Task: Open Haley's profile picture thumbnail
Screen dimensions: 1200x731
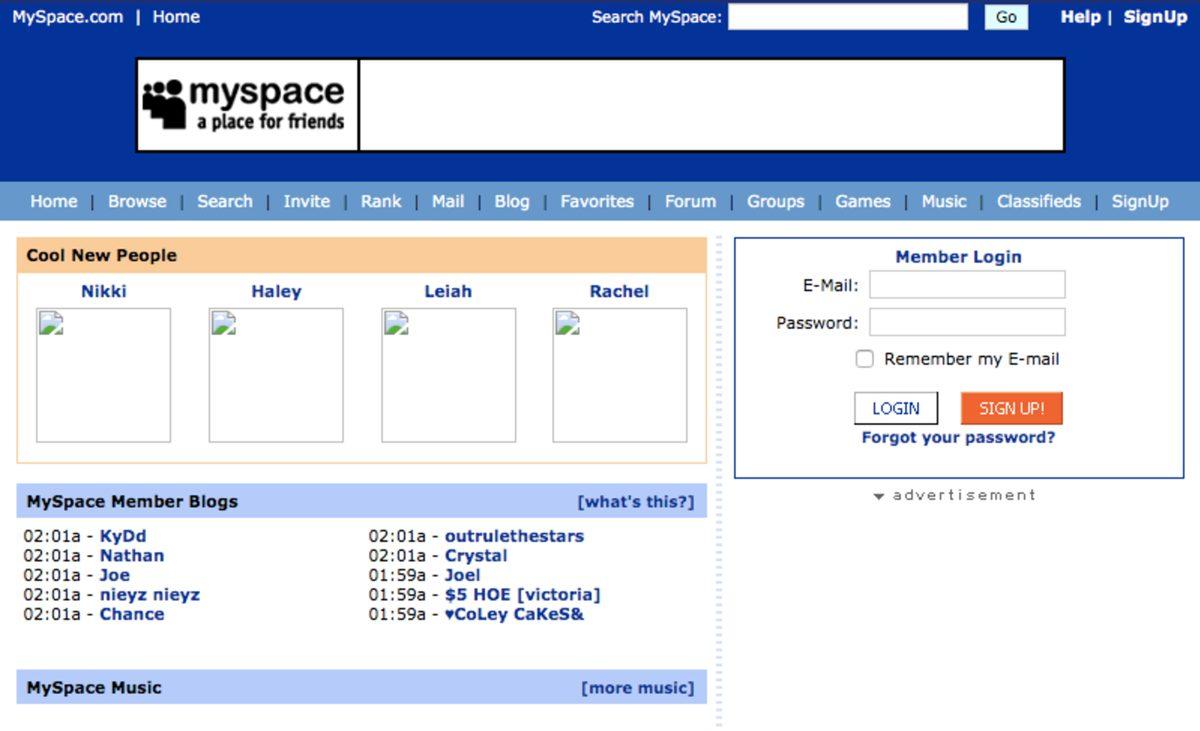Action: click(276, 375)
